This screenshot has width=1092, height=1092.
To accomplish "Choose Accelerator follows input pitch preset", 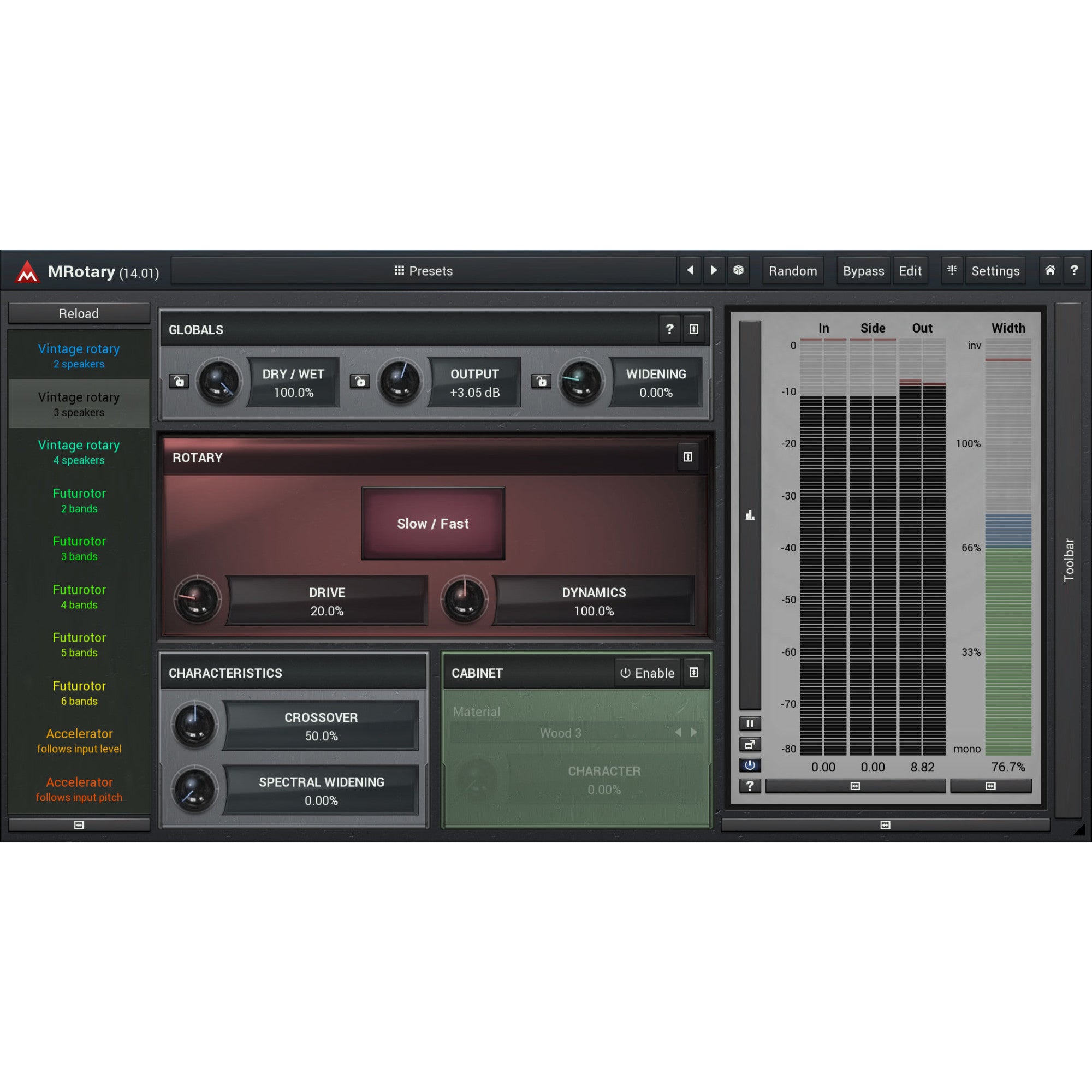I will pos(79,788).
